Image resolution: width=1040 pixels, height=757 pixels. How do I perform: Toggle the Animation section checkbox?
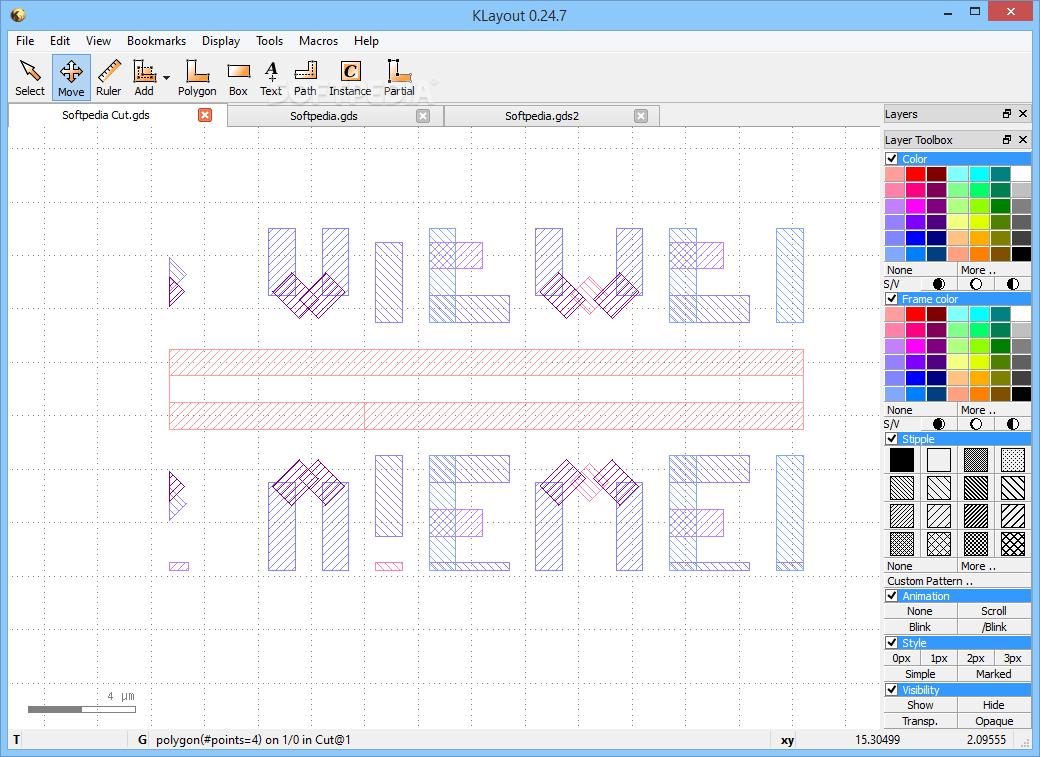click(x=892, y=595)
